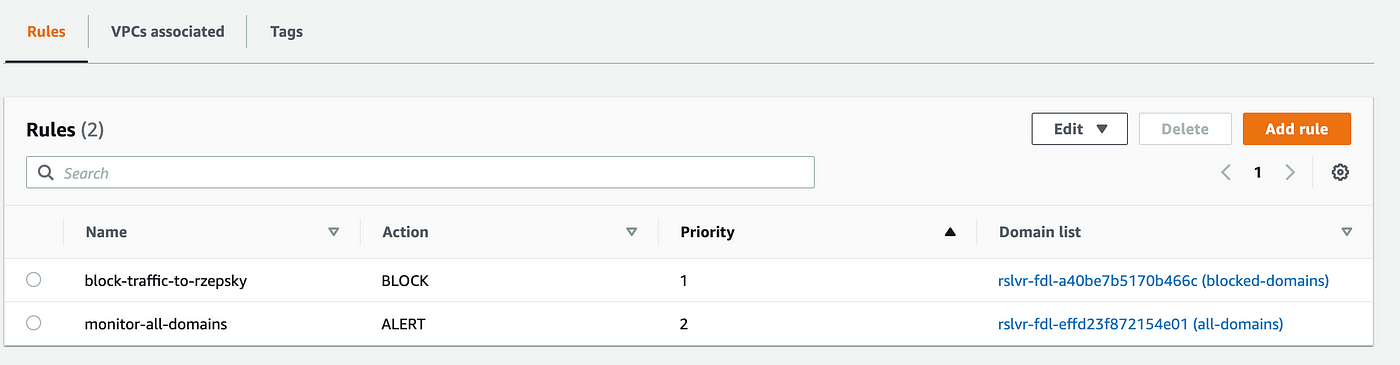Open the blocked-domains domain list link

pos(1164,281)
